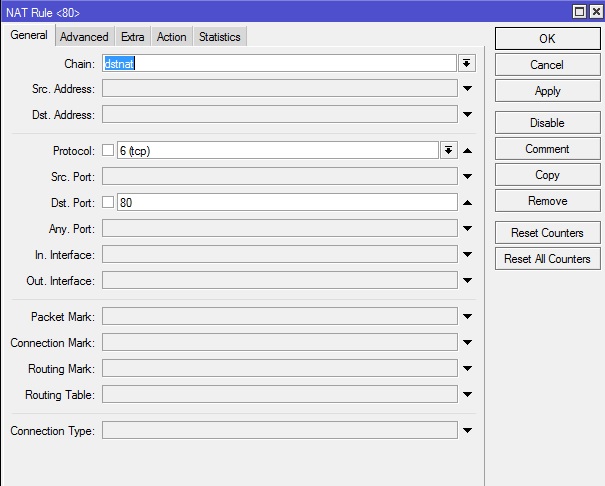Expand the Any. Port field
Viewport: 605px width, 486px height.
(467, 229)
